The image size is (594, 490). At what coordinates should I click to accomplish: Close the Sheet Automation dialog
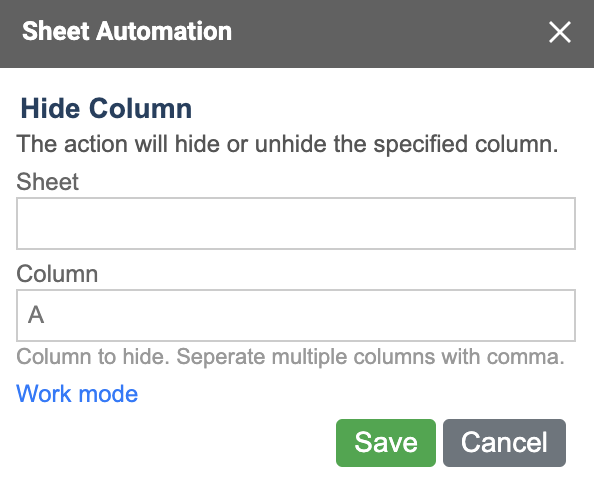click(560, 32)
